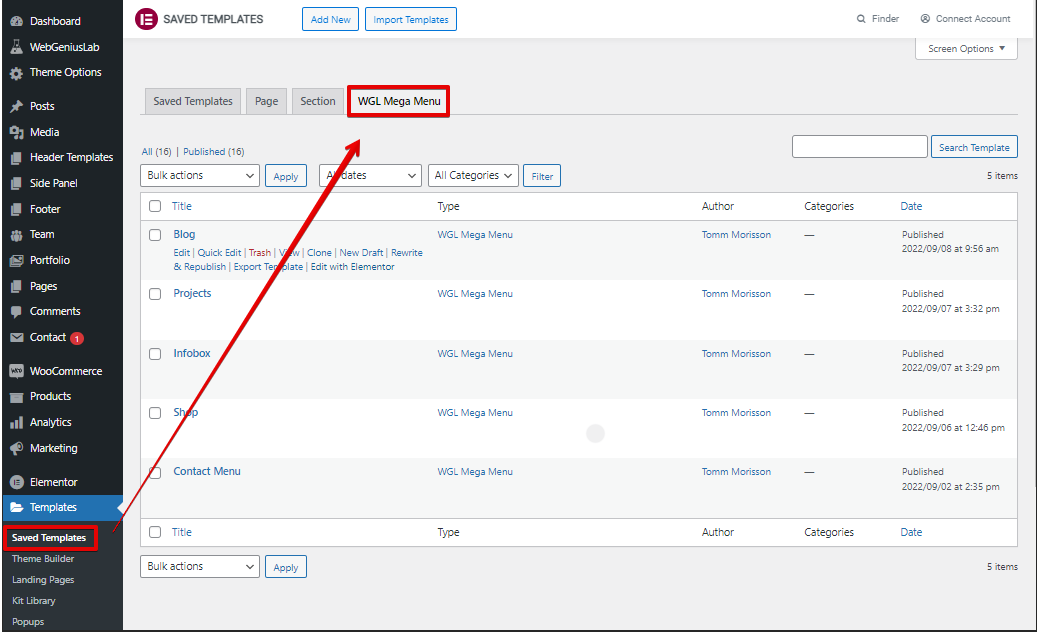Tick the select-all checkbox in table footer
Image resolution: width=1037 pixels, height=632 pixels.
point(155,532)
